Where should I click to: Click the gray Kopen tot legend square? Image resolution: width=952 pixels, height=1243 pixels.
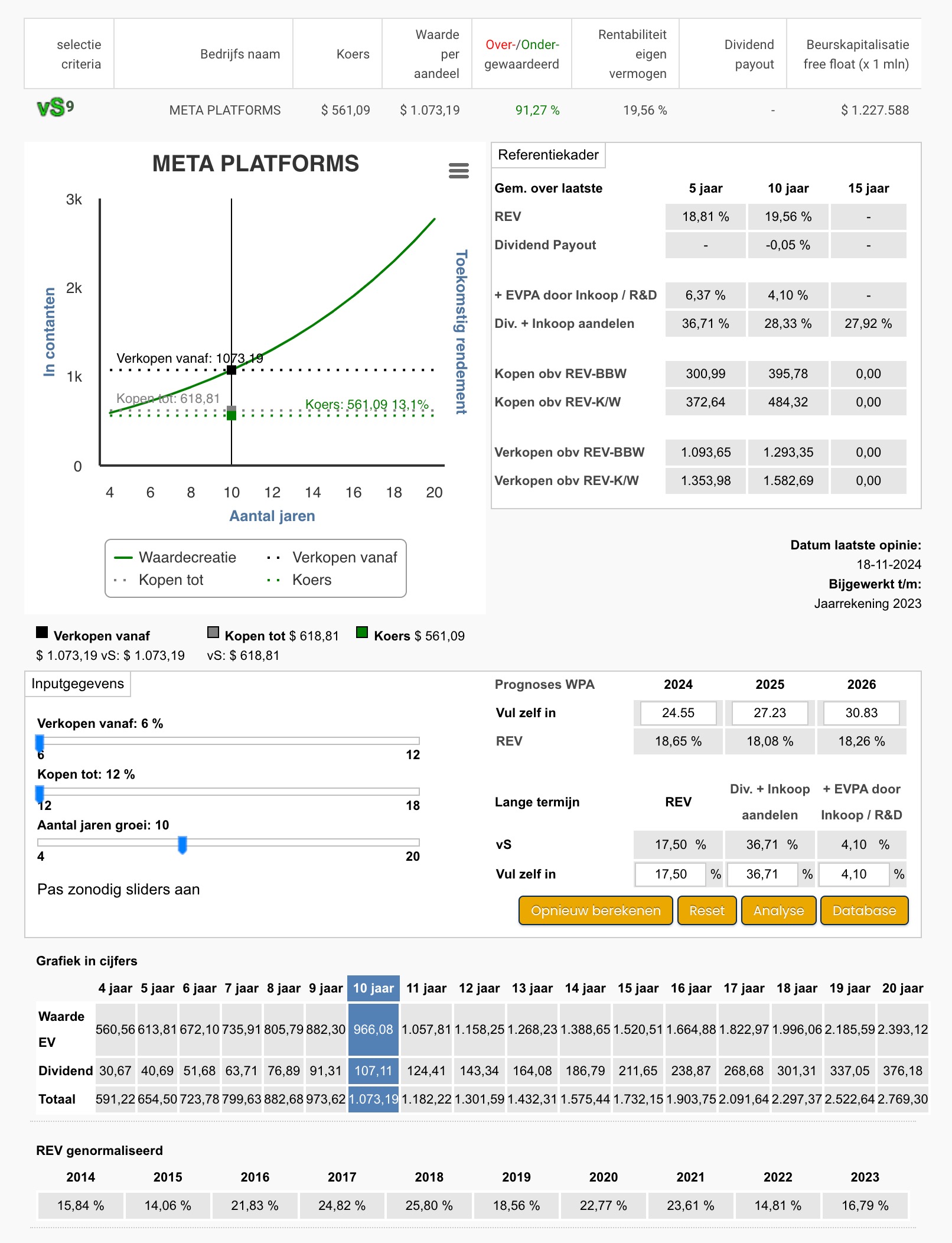pos(213,633)
